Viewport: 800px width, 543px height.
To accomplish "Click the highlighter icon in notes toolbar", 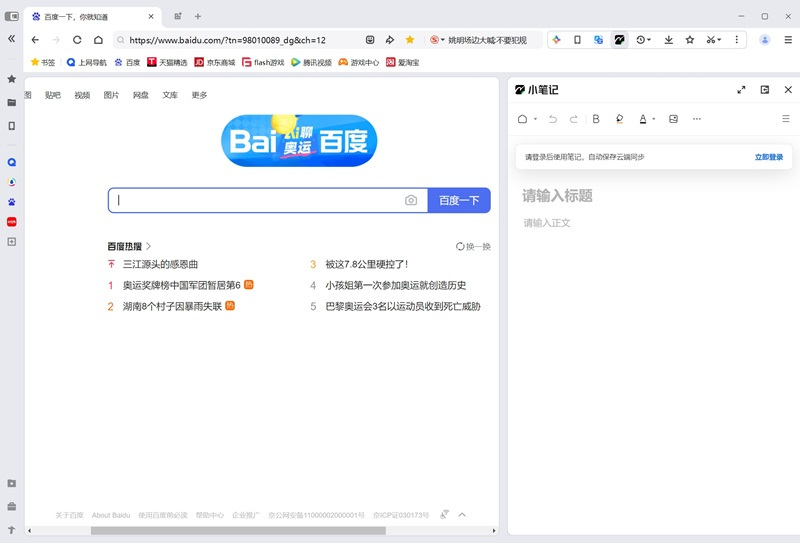I will tap(619, 119).
